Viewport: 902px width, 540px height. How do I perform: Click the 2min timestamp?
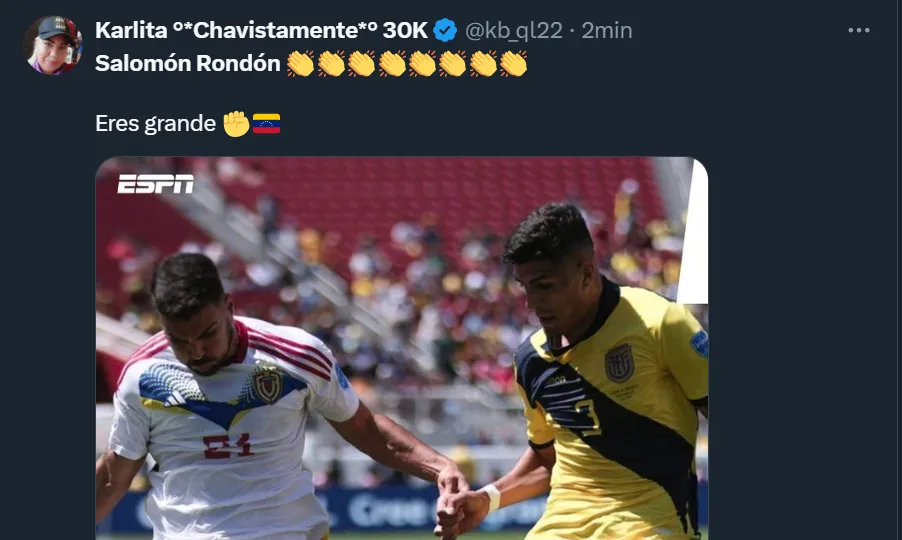click(606, 30)
